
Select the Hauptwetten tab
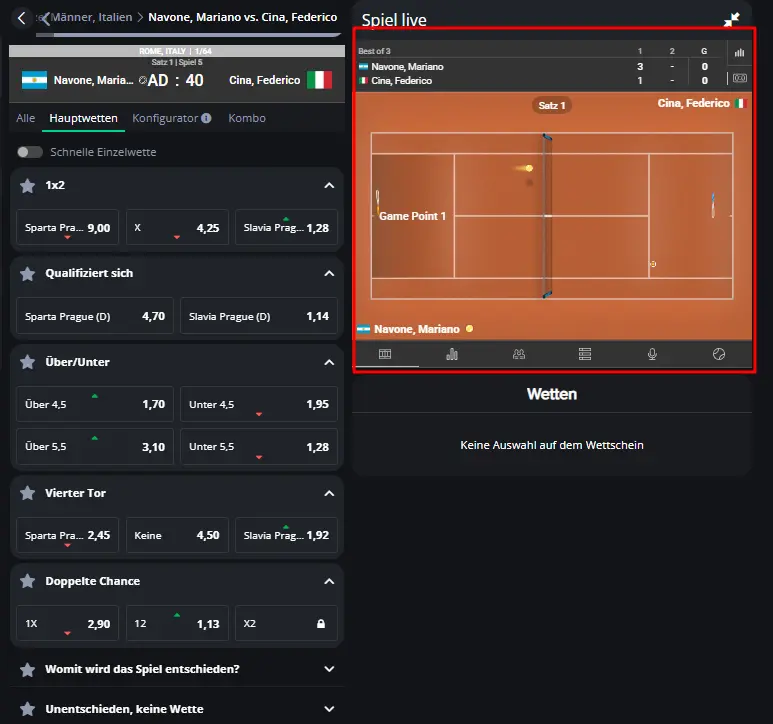(83, 118)
